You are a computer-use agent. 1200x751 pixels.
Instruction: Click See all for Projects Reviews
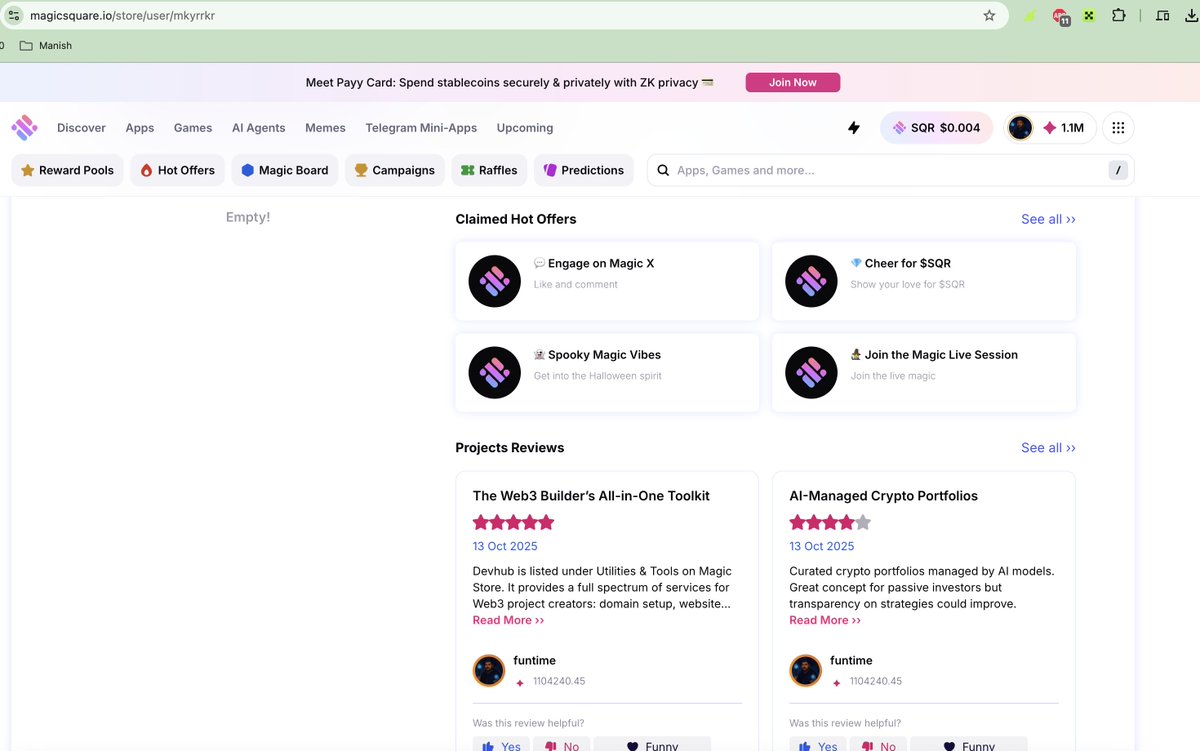[1048, 448]
